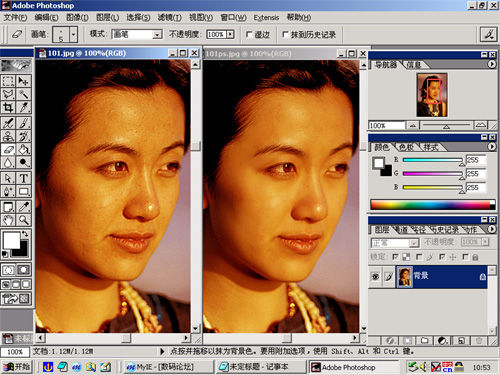The image size is (500, 375).
Task: Select the Clone Stamp tool
Action: click(x=8, y=136)
